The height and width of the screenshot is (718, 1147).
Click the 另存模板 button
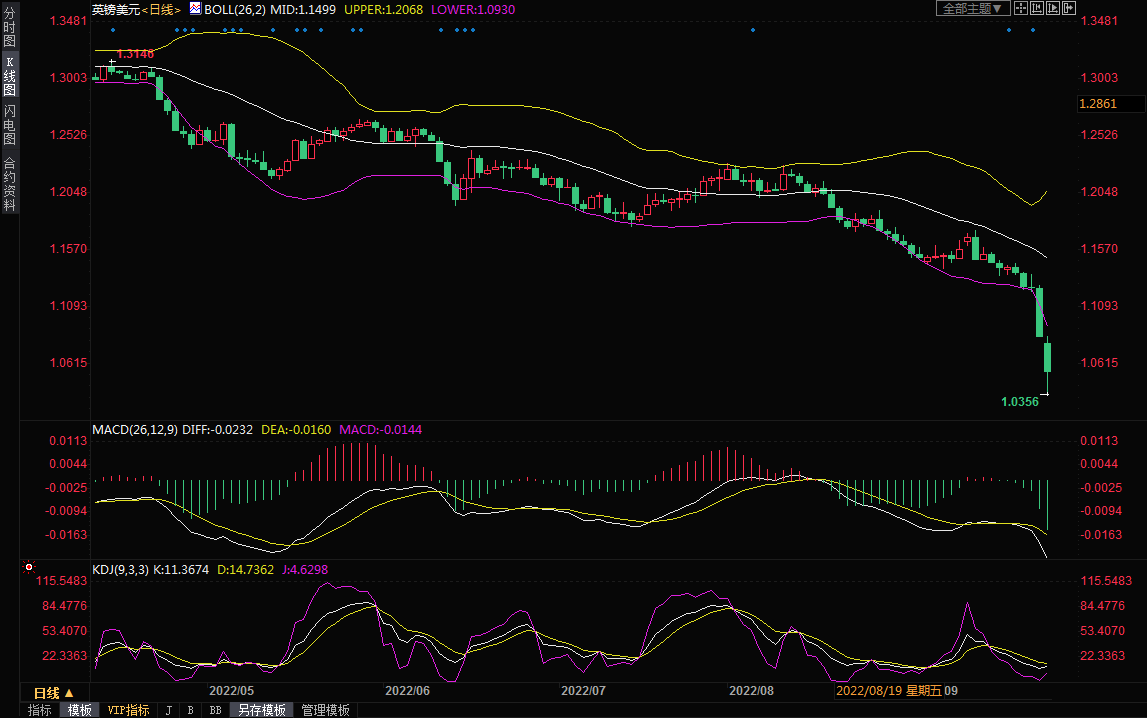tap(261, 710)
